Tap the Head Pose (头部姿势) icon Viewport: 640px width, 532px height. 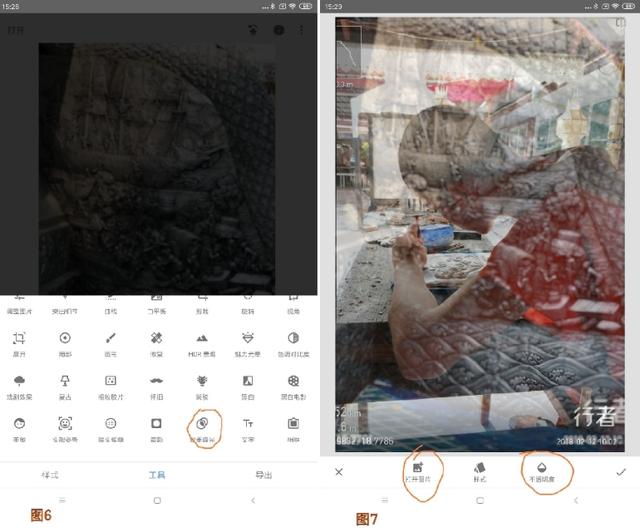(65, 427)
